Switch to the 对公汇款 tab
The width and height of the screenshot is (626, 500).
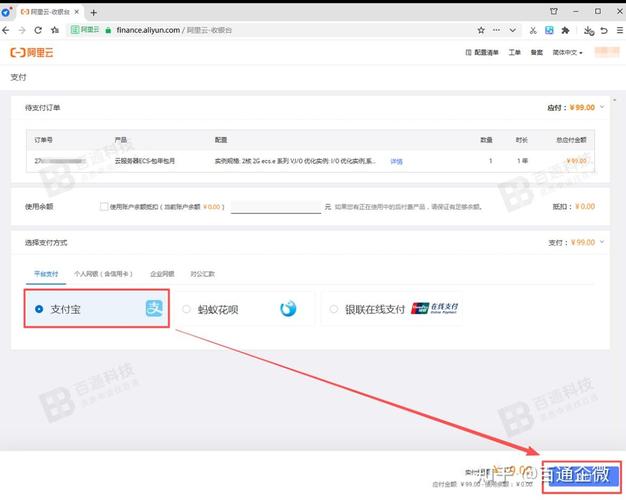point(202,274)
